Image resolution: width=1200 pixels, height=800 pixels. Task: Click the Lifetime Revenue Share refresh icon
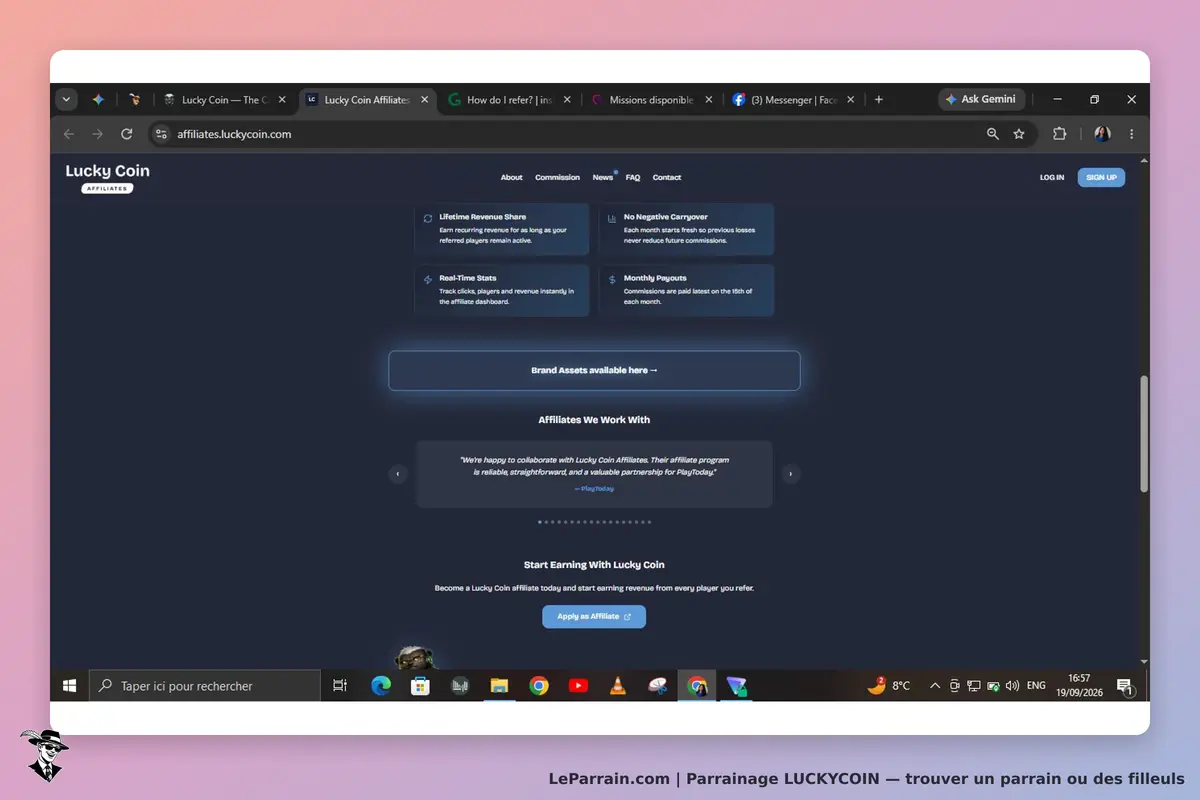click(428, 218)
